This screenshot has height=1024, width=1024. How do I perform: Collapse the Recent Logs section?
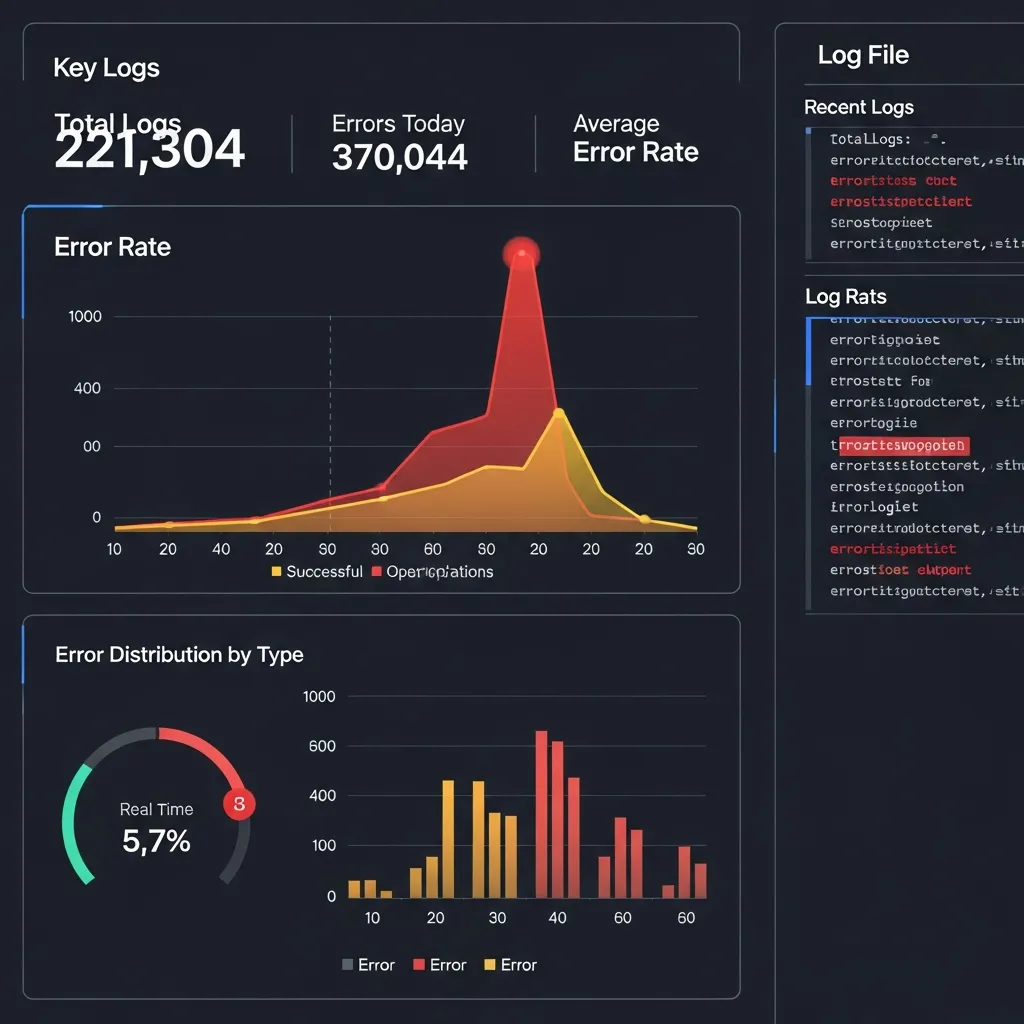coord(859,107)
